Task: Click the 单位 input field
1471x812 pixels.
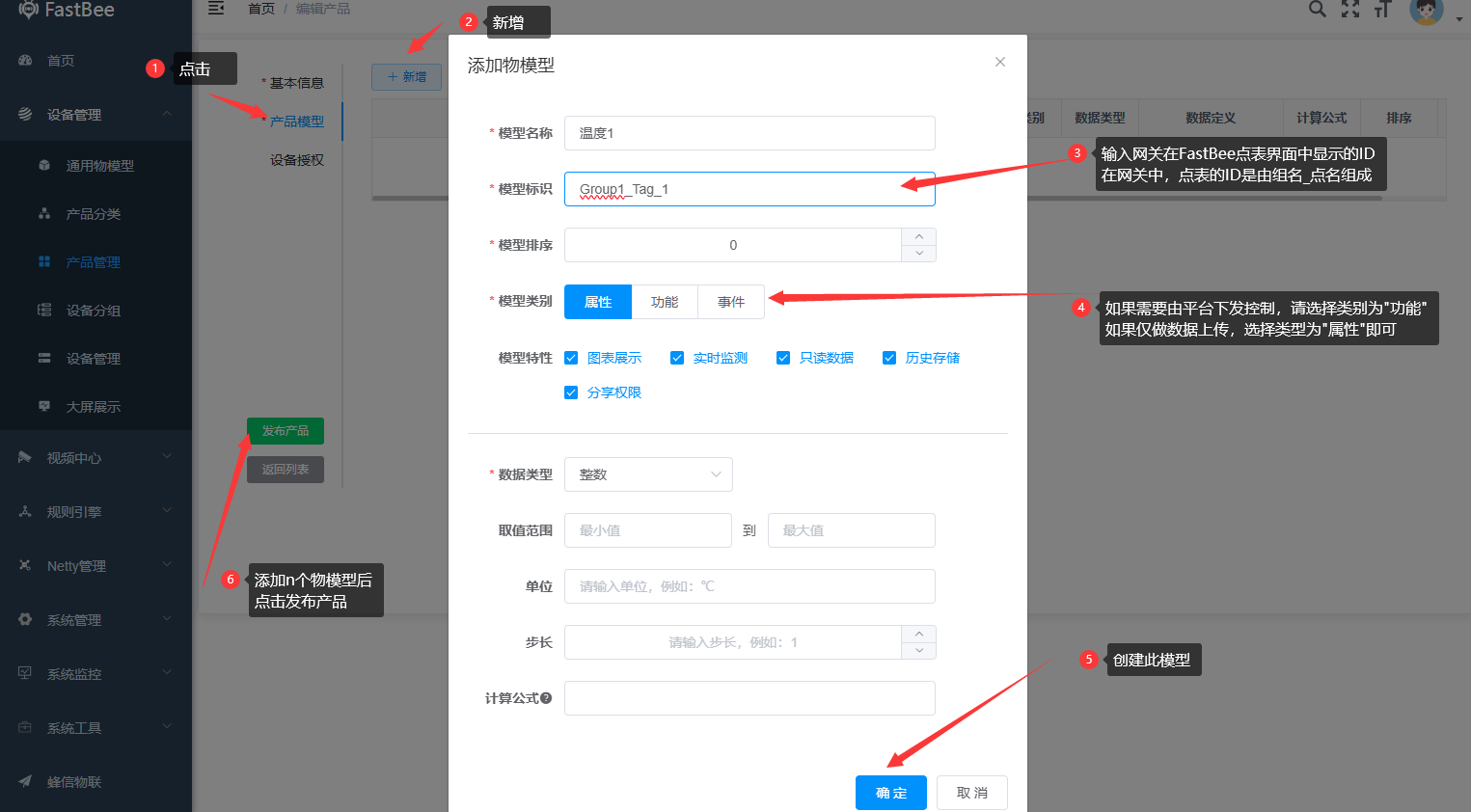Action: (749, 585)
